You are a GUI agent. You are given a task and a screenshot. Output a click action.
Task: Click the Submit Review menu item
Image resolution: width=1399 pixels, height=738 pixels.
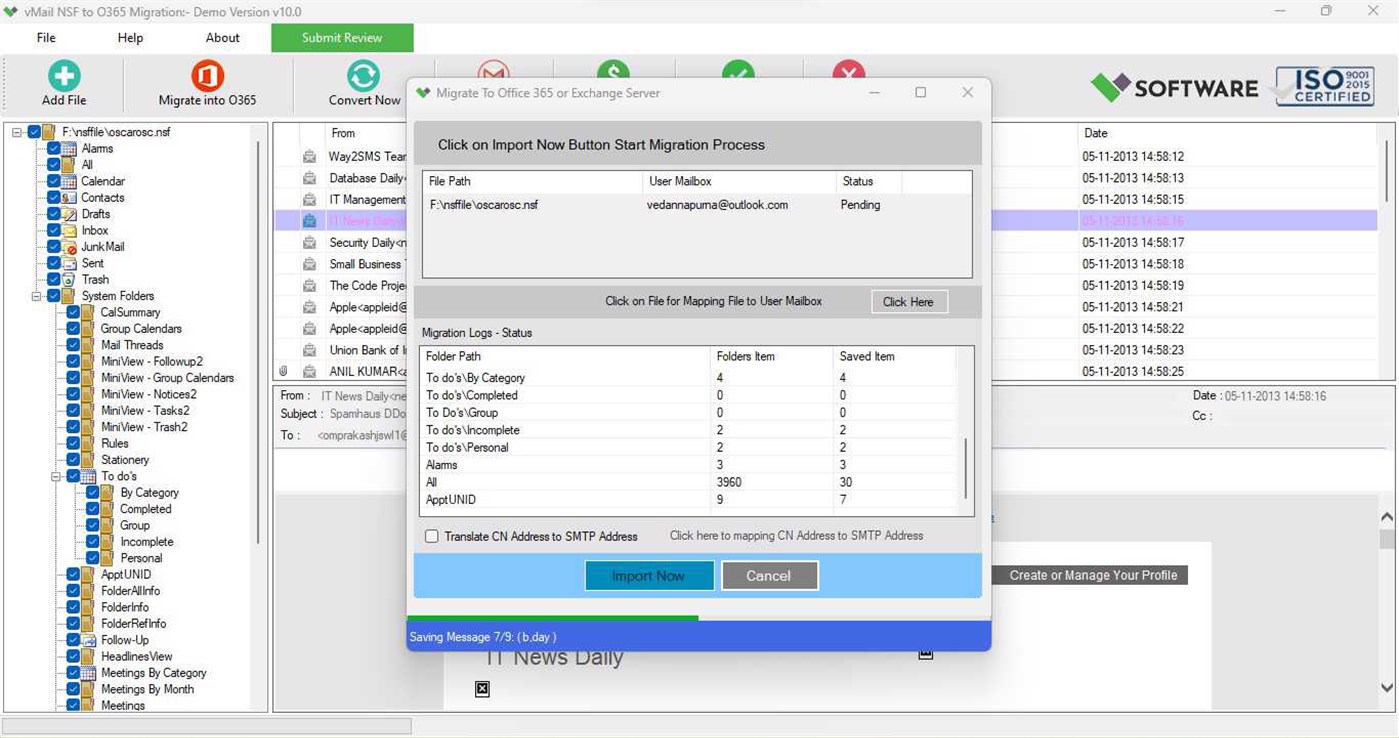click(x=342, y=37)
